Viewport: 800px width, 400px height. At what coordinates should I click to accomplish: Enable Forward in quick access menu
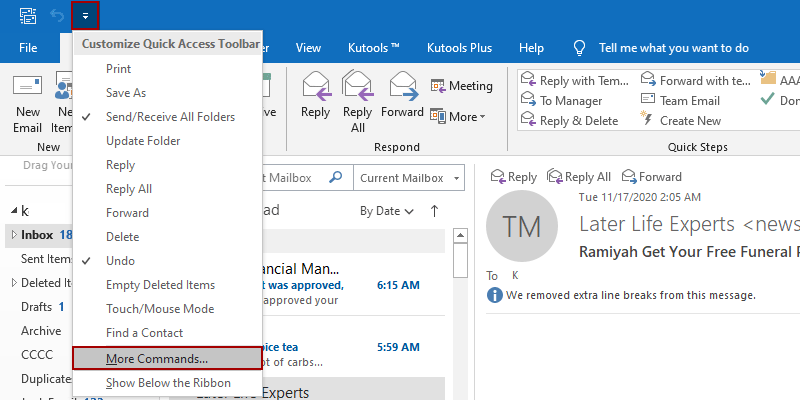[167, 213]
